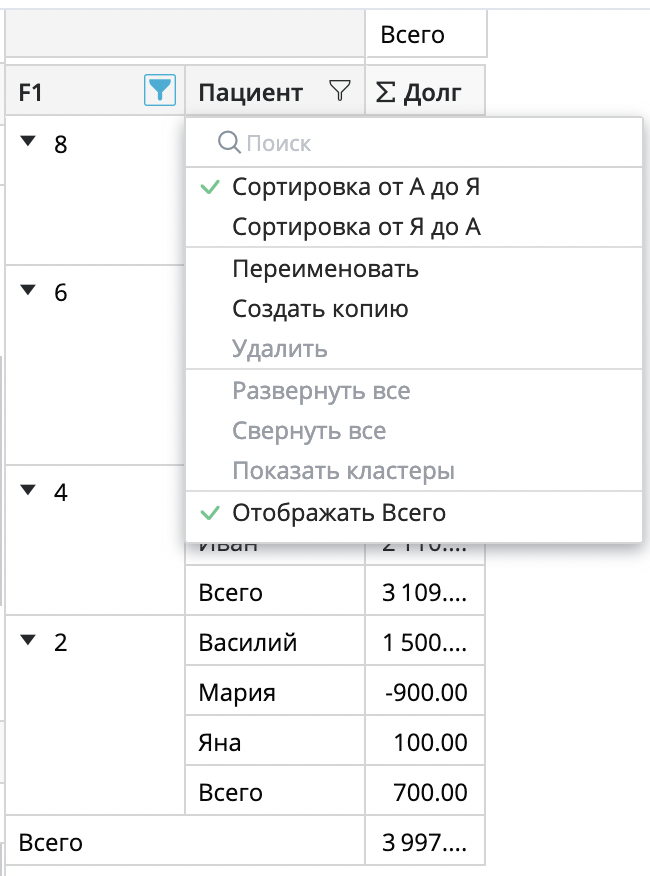Click Развернуть все in the menu
The image size is (650, 876).
[x=321, y=390]
